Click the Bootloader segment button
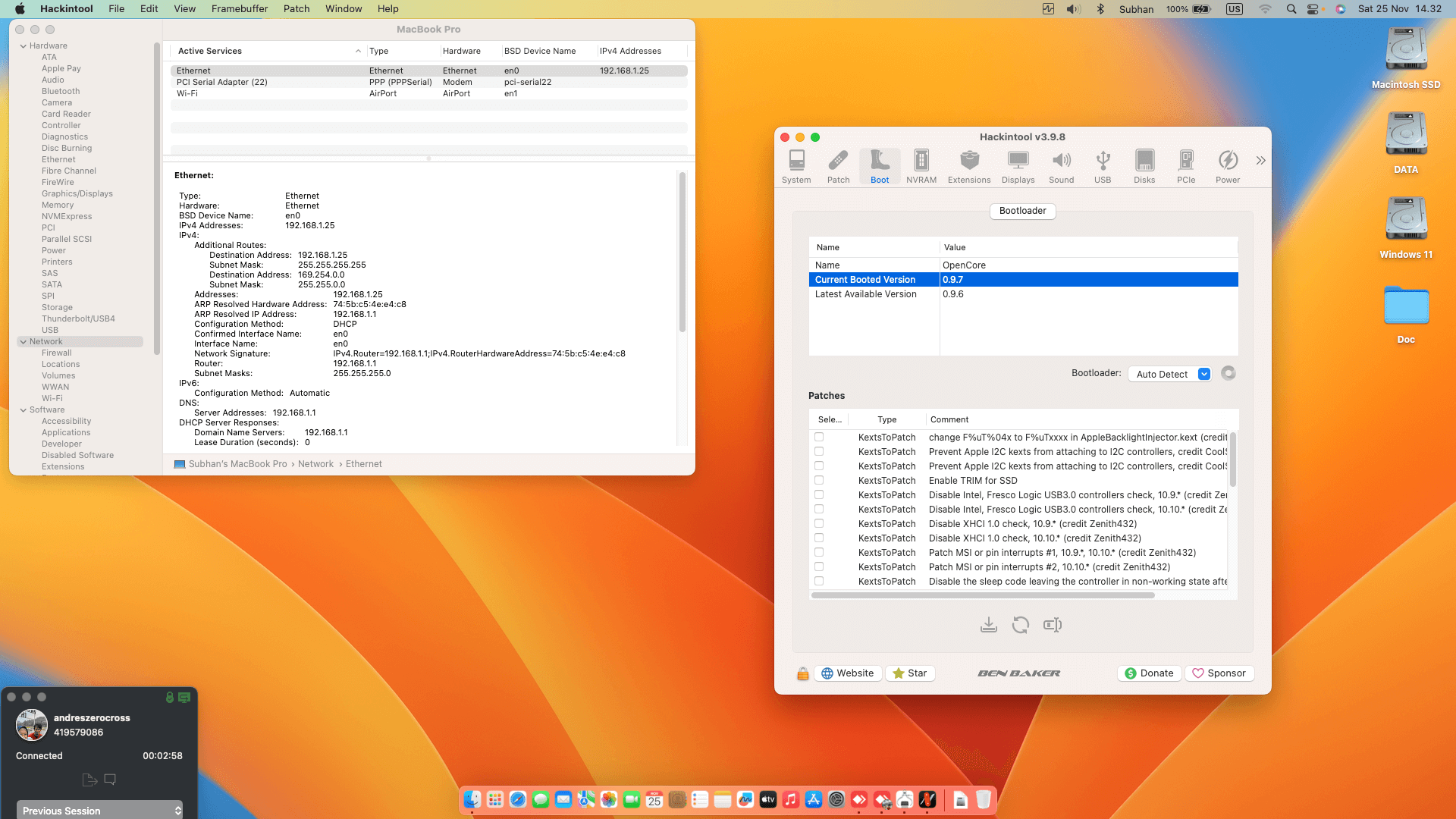The image size is (1456, 819). coord(1022,211)
